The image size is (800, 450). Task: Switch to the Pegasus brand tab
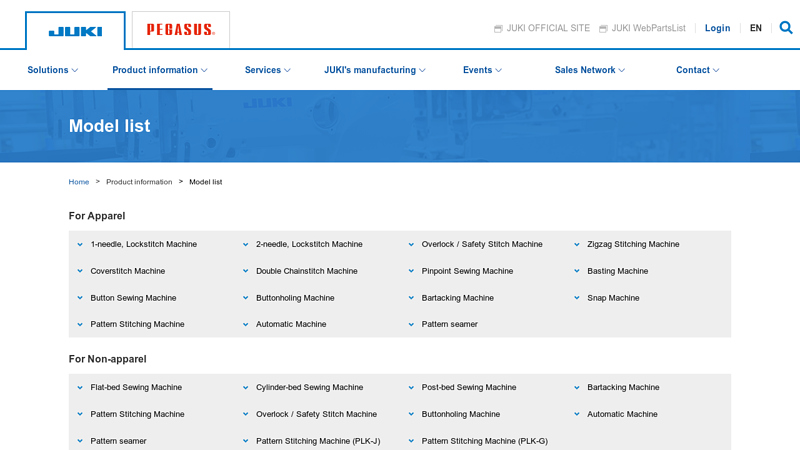[181, 30]
